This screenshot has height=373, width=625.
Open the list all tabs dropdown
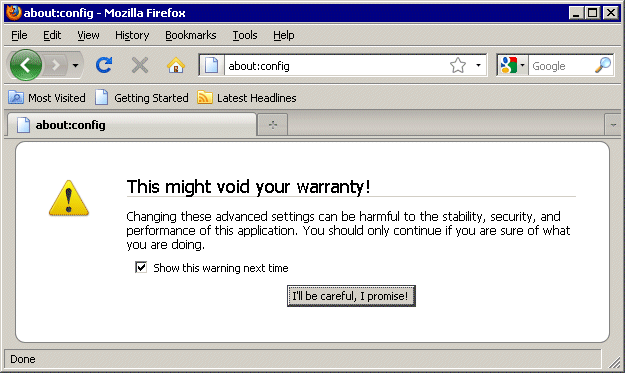point(613,125)
